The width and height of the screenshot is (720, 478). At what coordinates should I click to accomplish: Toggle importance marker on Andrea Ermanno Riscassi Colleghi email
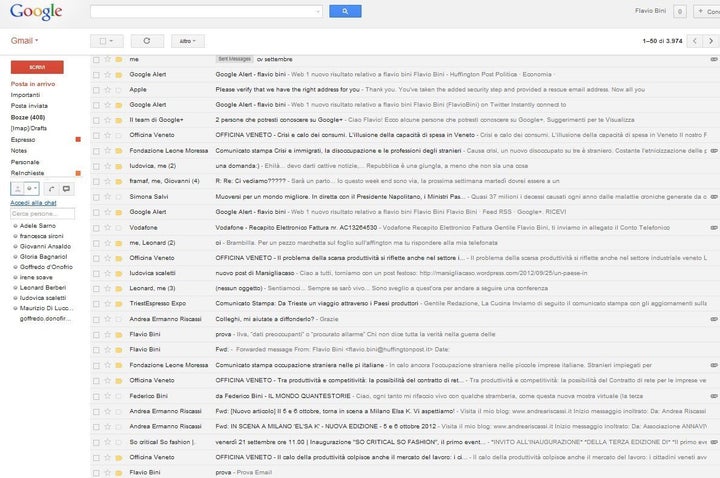119,320
